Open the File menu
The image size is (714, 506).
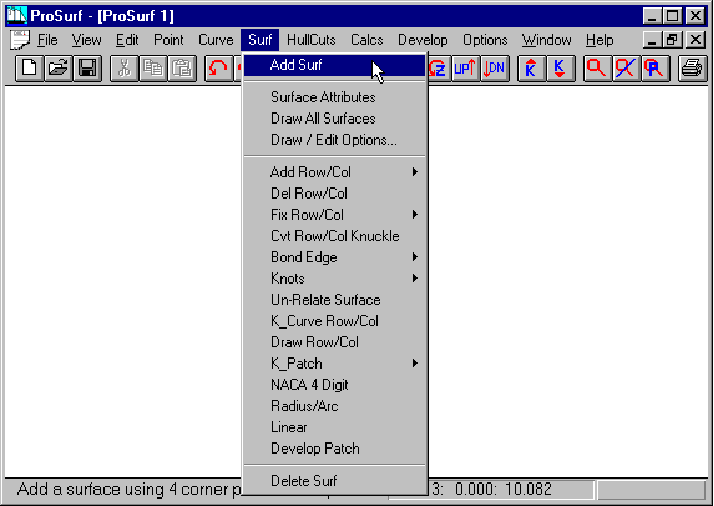click(x=47, y=40)
